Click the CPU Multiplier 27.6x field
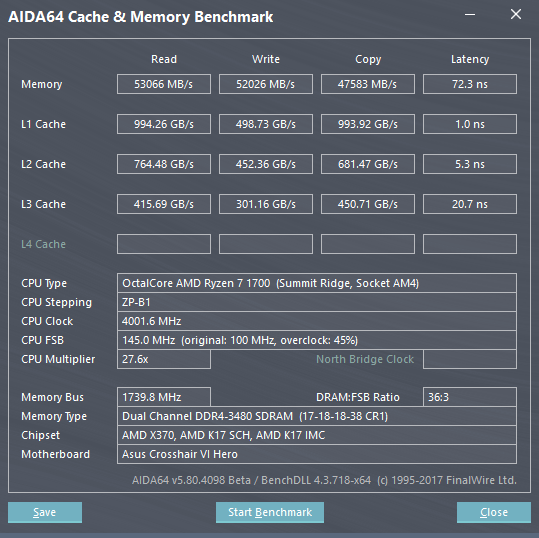 click(164, 359)
